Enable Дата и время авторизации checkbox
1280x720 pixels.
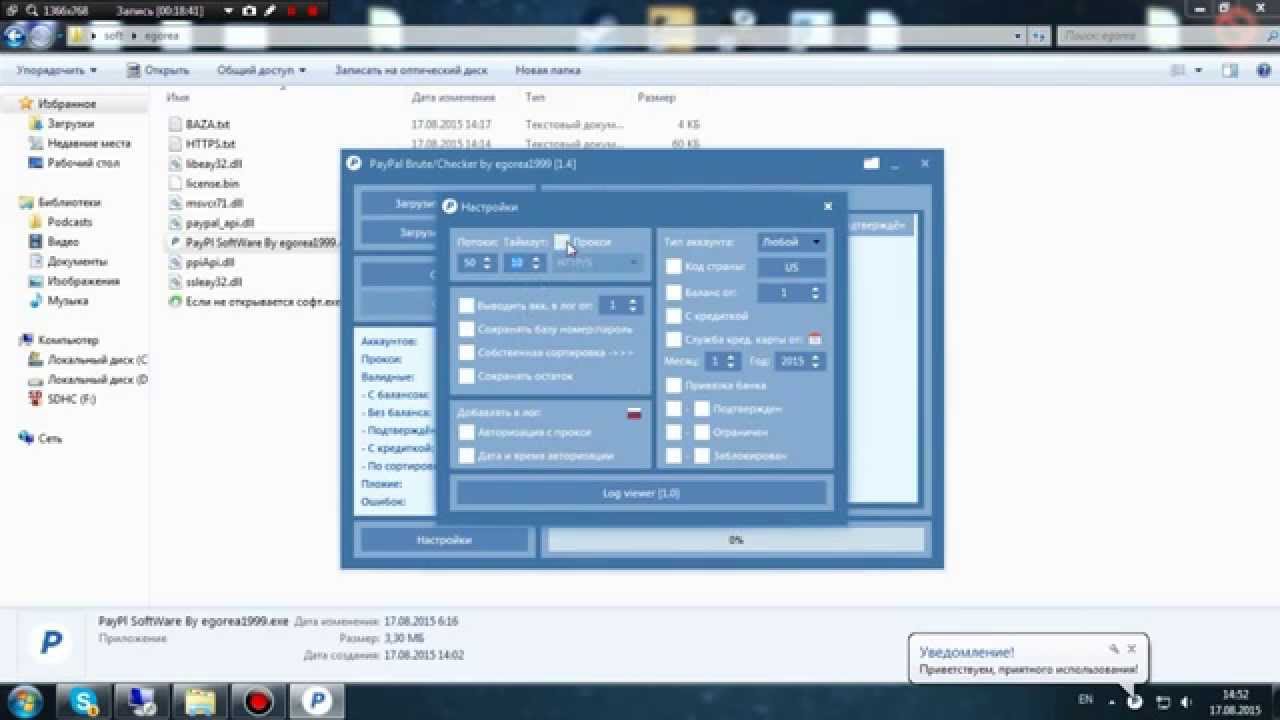tap(466, 455)
